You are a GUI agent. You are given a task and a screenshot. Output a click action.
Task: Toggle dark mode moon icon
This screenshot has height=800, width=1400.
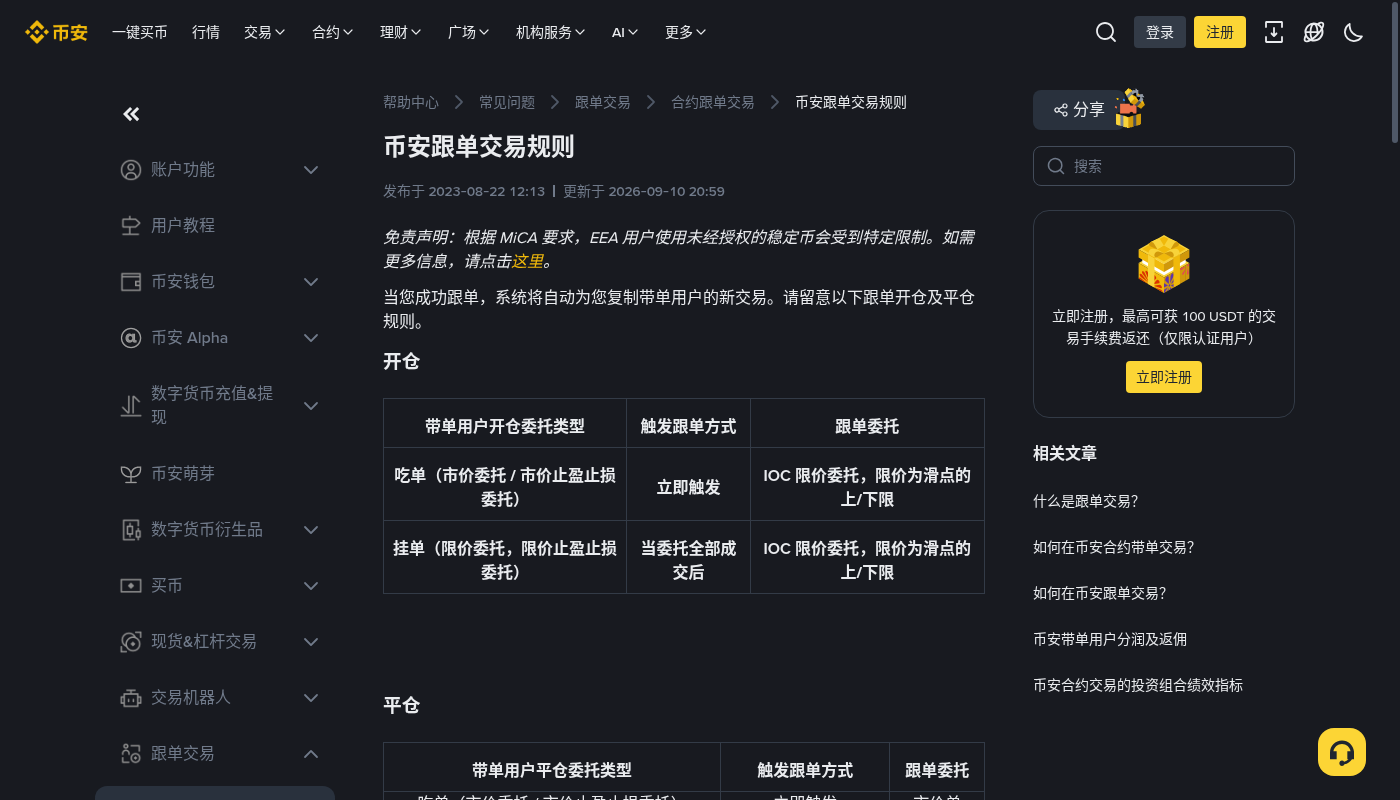tap(1354, 32)
